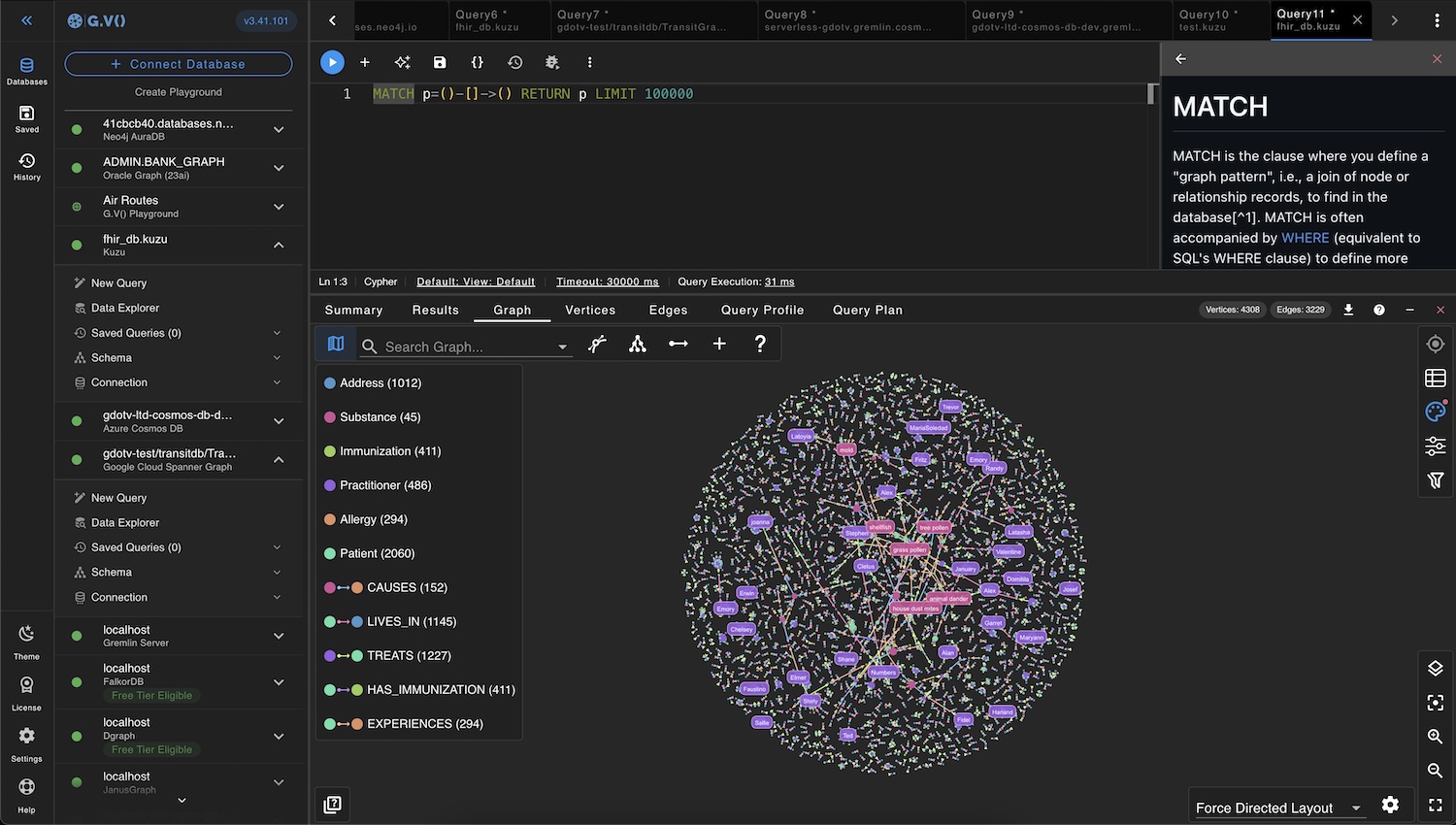Open the filter panel on the right sidebar

point(1435,479)
